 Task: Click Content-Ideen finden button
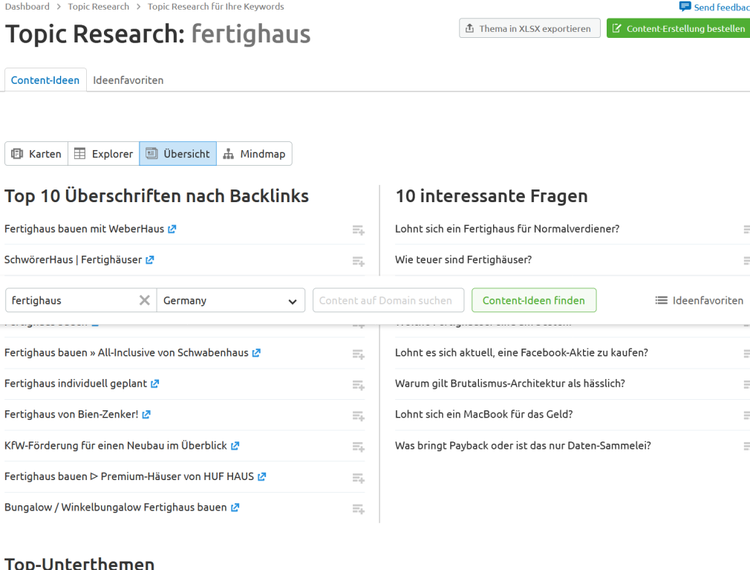534,300
